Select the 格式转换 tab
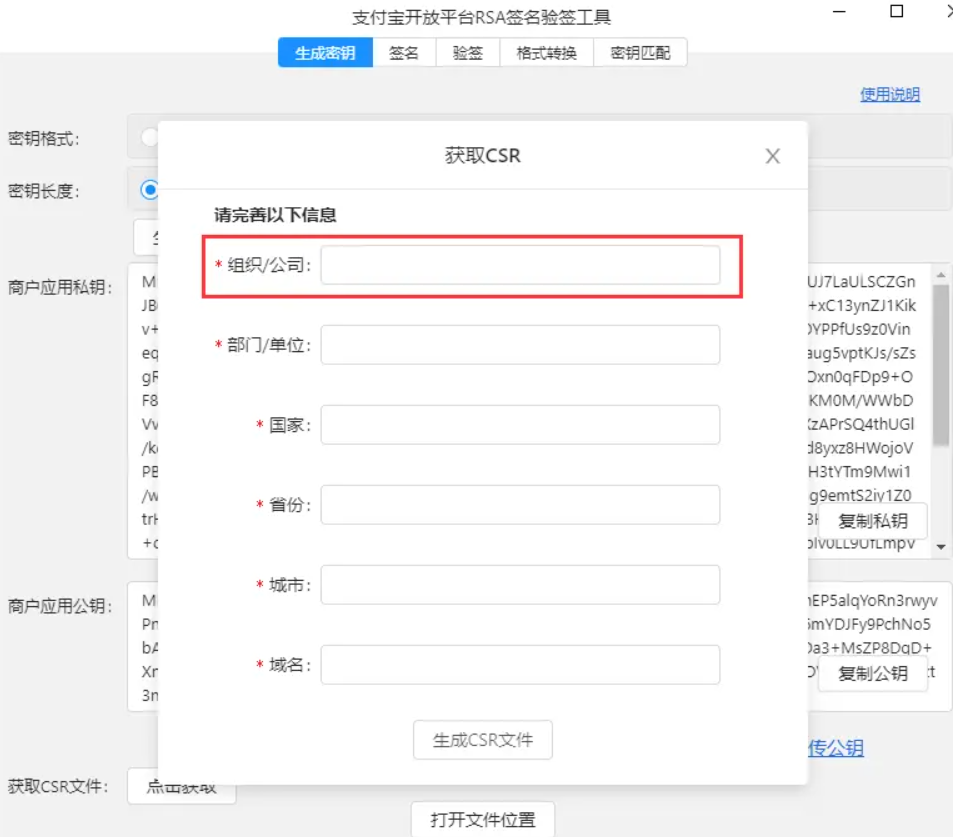953x837 pixels. [546, 53]
